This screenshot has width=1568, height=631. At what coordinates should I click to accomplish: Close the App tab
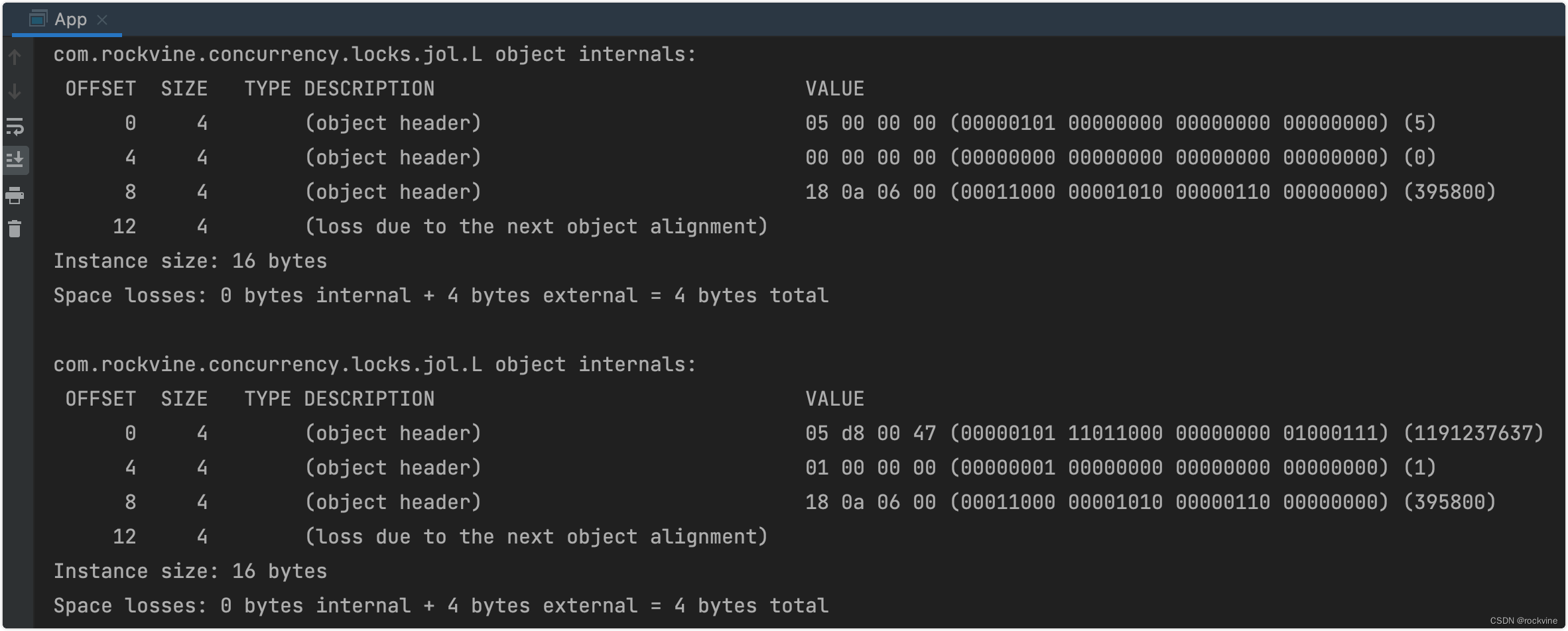point(102,20)
